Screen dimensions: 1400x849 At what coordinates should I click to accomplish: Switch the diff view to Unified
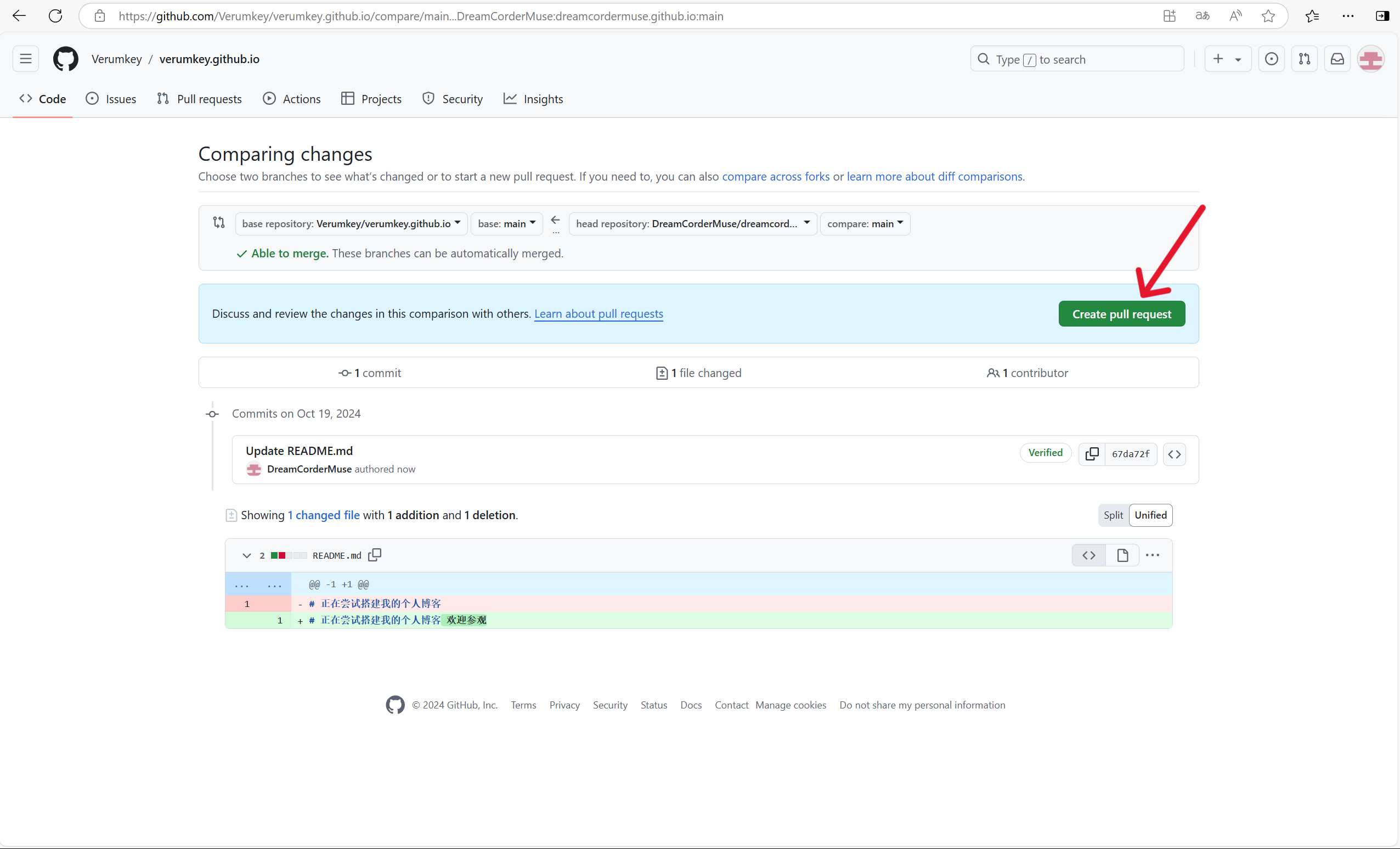[x=1150, y=515]
